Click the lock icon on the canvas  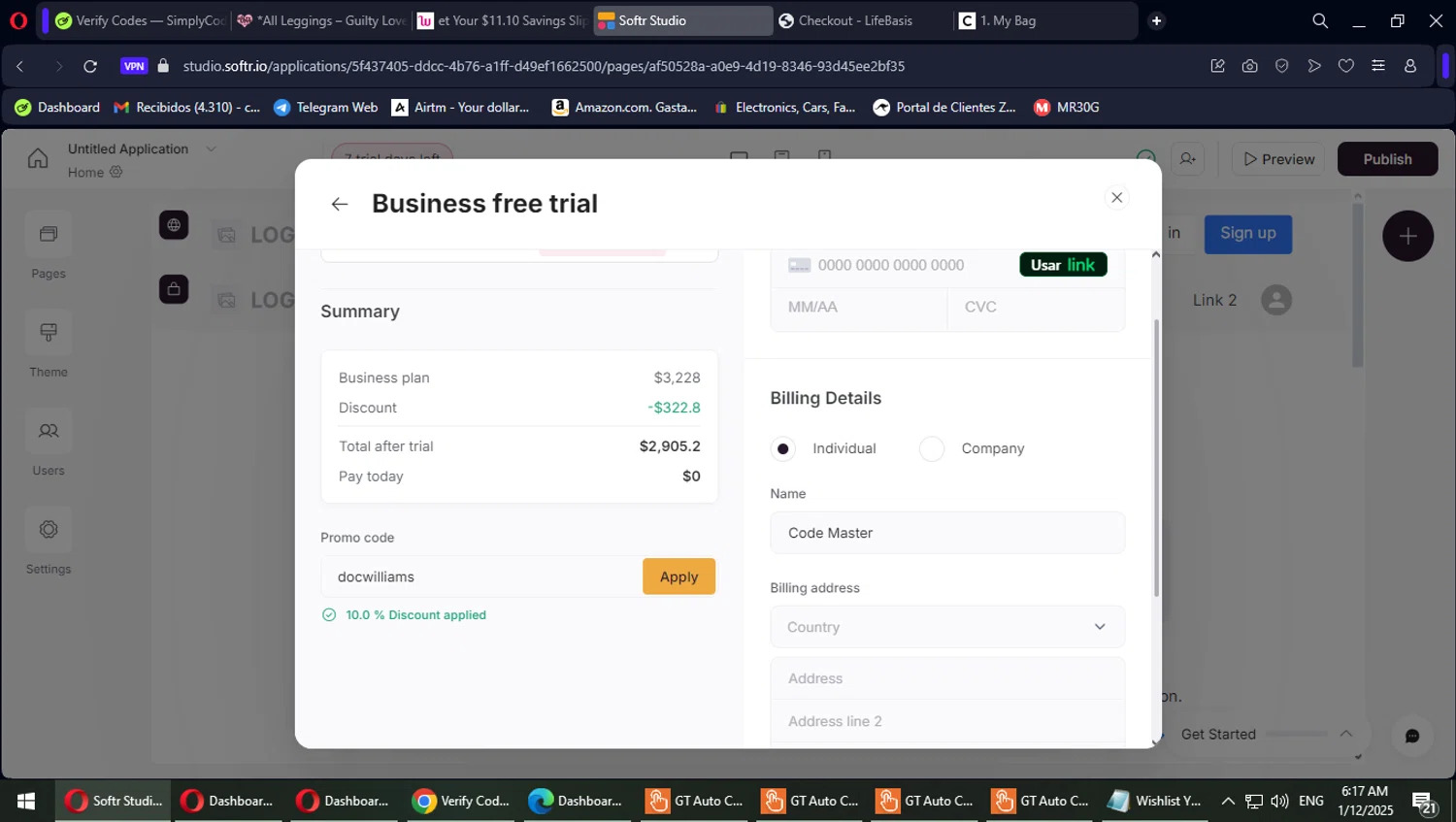174,288
